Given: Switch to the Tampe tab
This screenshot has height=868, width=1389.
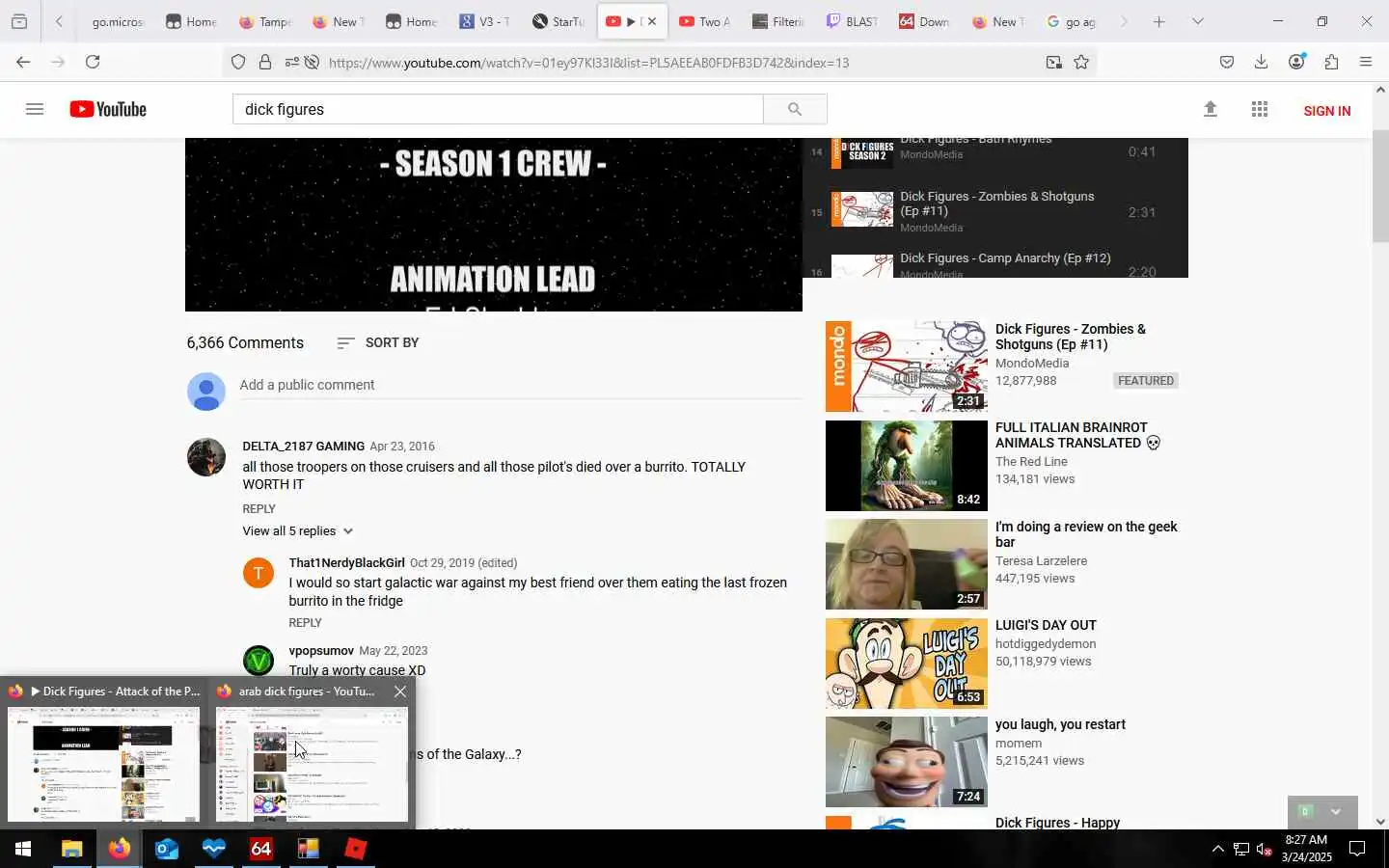Looking at the screenshot, I should coord(265,21).
